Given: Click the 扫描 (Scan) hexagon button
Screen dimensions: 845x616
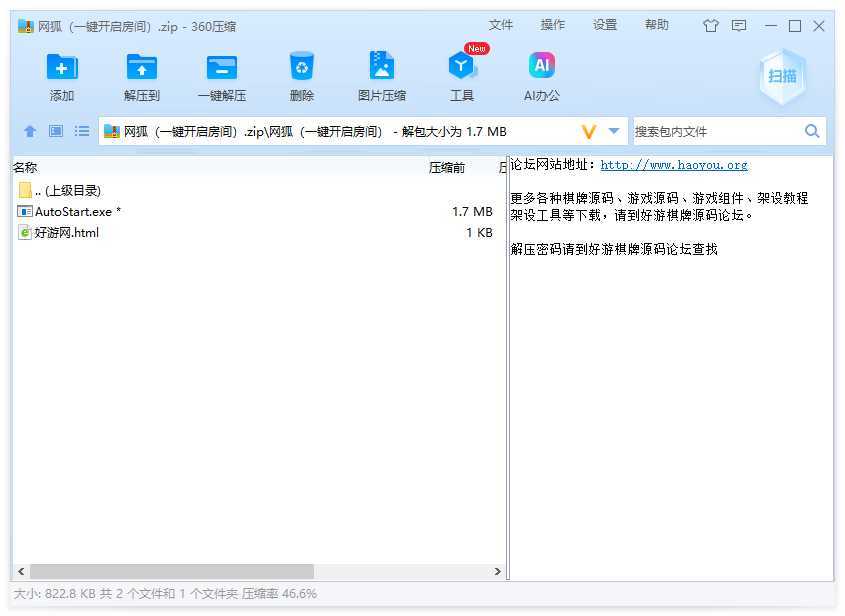Looking at the screenshot, I should click(x=781, y=76).
